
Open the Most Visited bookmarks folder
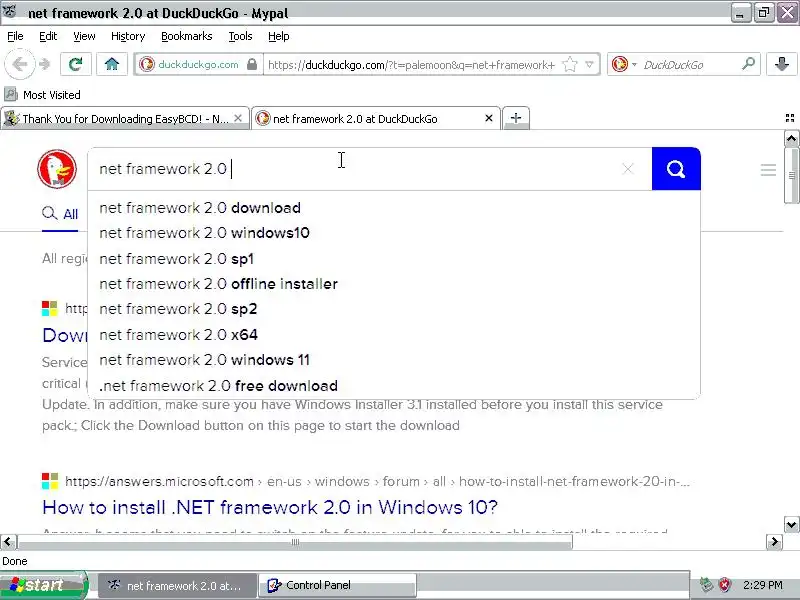43,95
